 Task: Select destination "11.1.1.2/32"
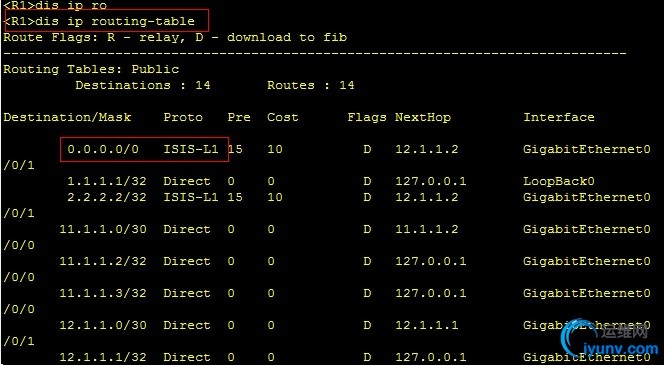pyautogui.click(x=103, y=261)
